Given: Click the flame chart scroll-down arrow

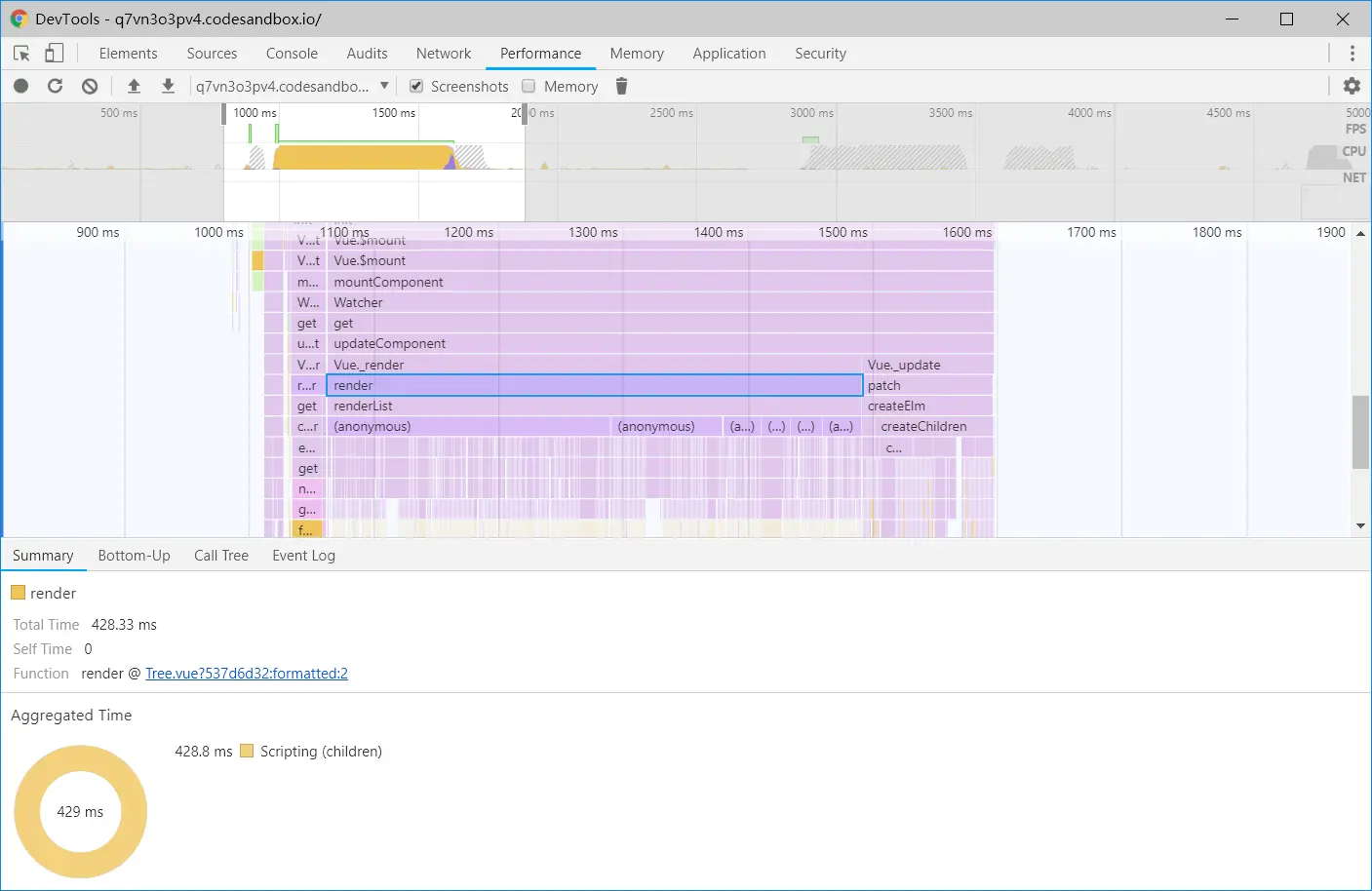Looking at the screenshot, I should (x=1360, y=526).
